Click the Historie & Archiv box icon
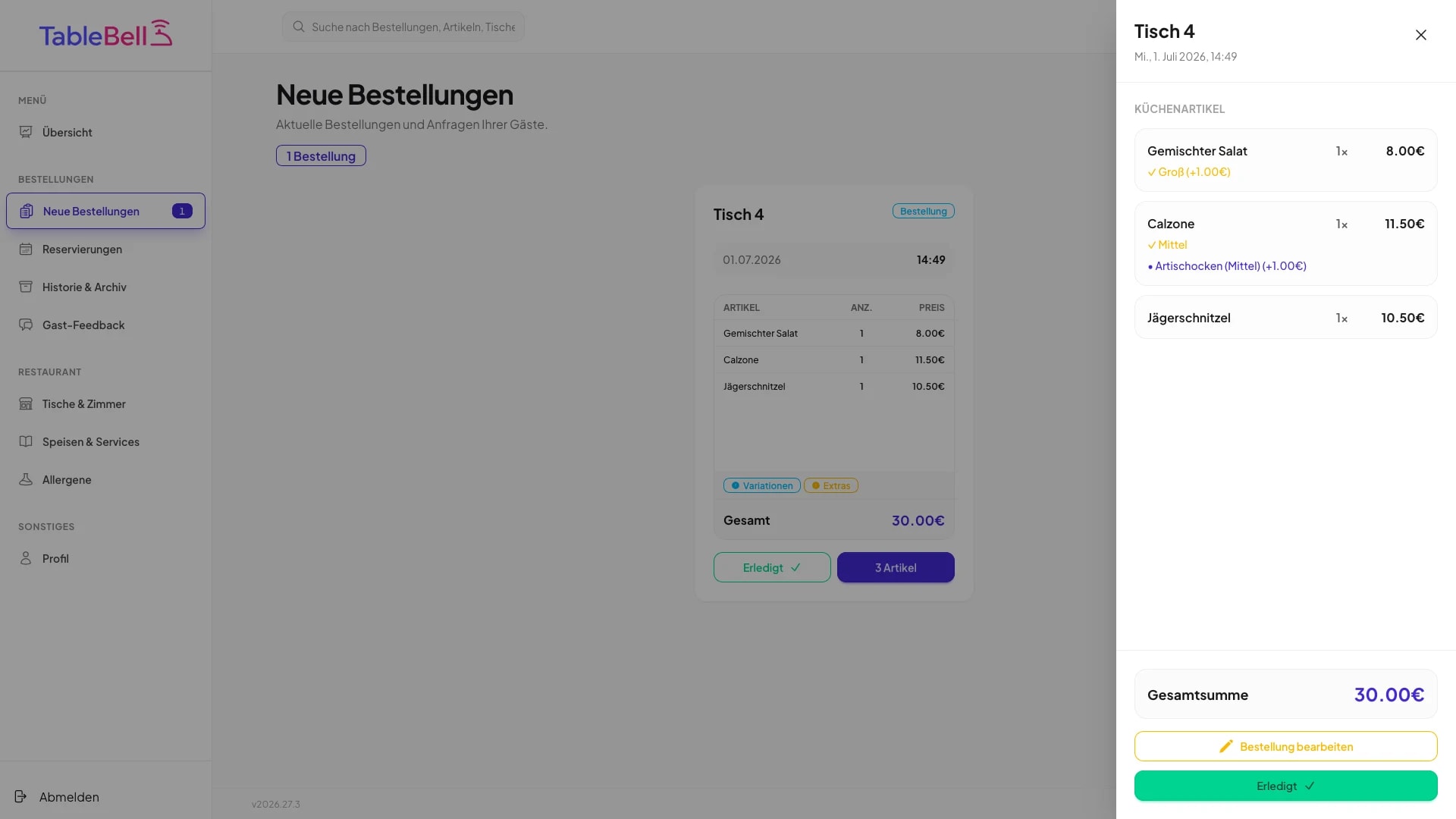Image resolution: width=1456 pixels, height=819 pixels. pos(26,287)
